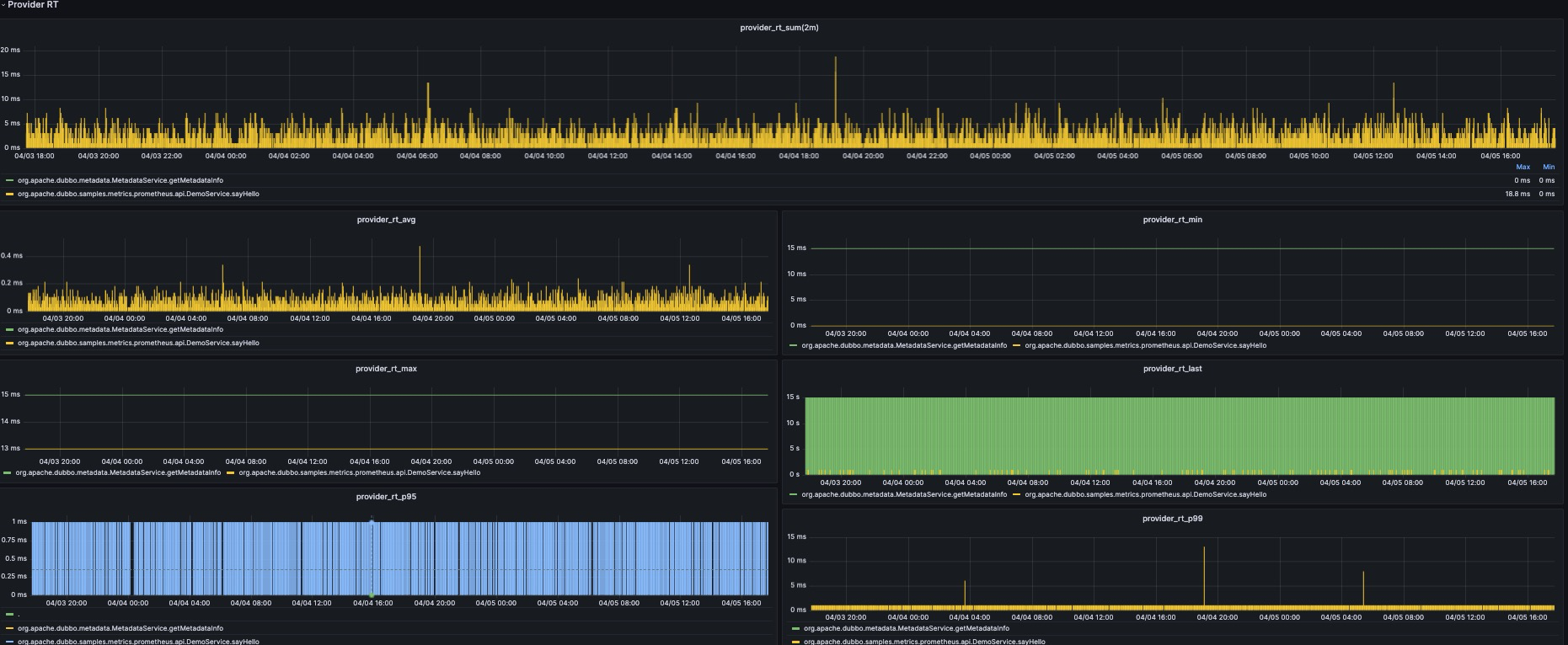This screenshot has width=1568, height=645.
Task: Sort provider_rt_sum legend by Min column
Action: tap(1549, 167)
